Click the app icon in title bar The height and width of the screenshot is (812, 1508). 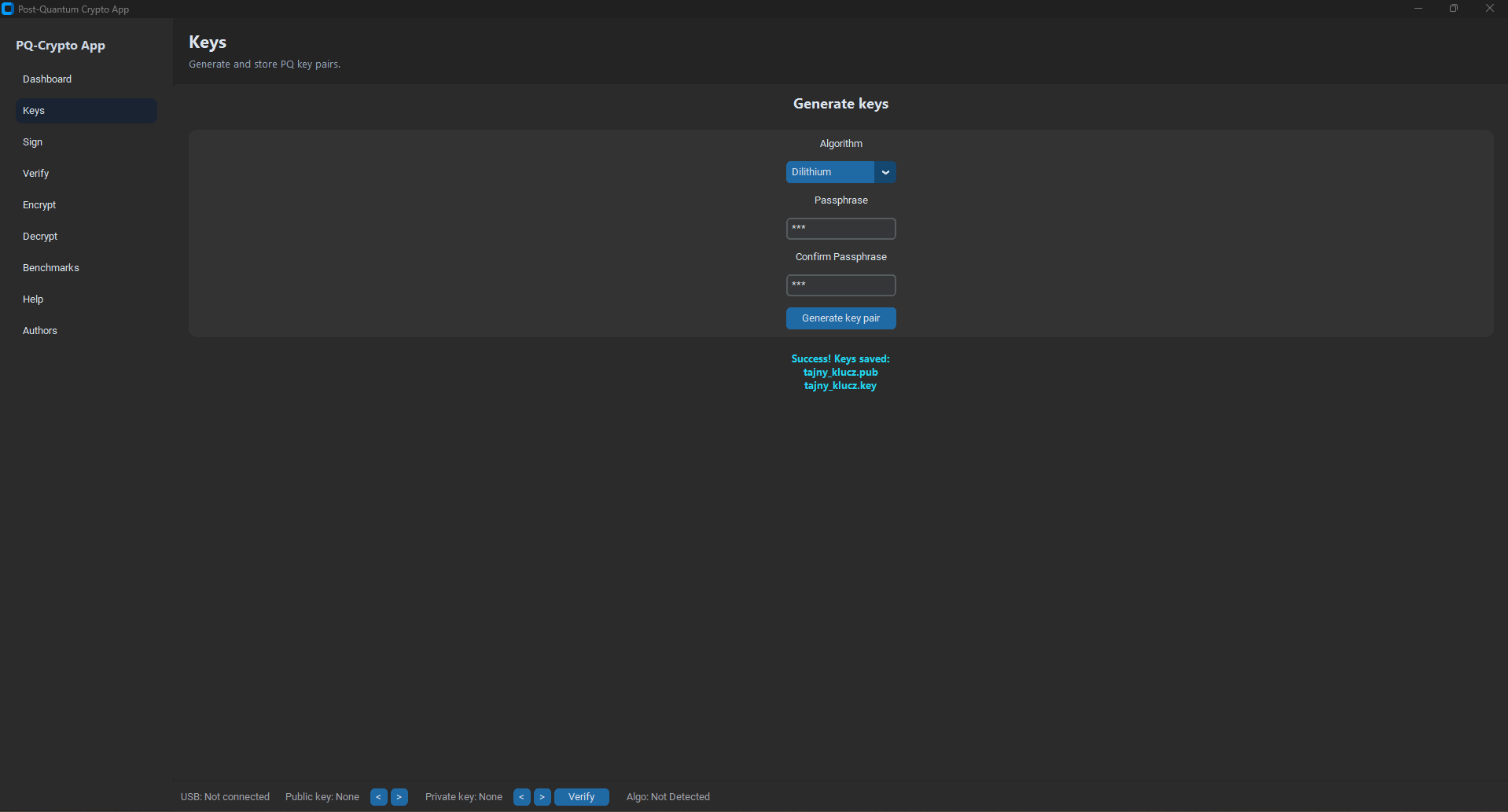point(8,9)
